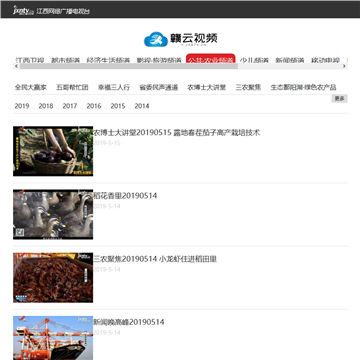Filter videos by year 2014

click(x=142, y=106)
